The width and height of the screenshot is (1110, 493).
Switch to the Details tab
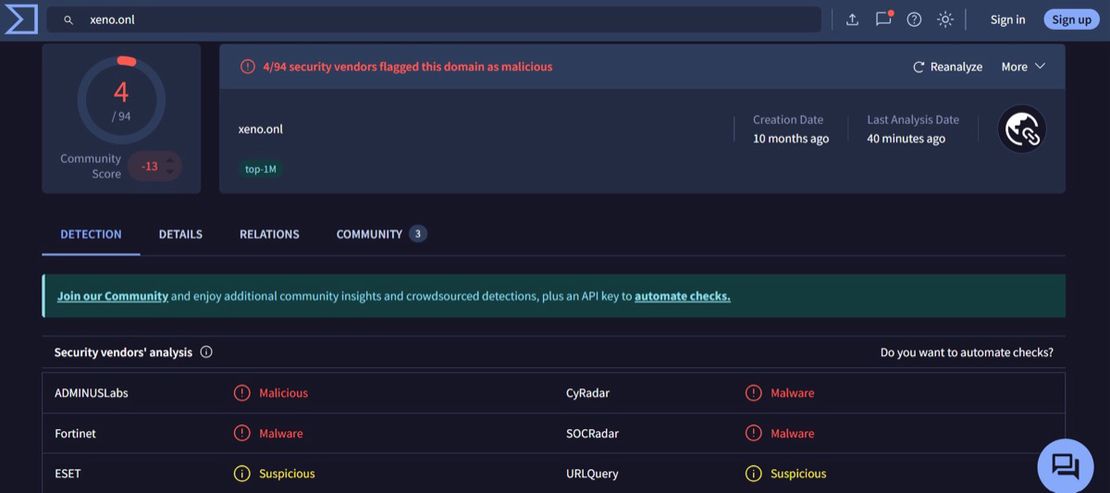(180, 234)
